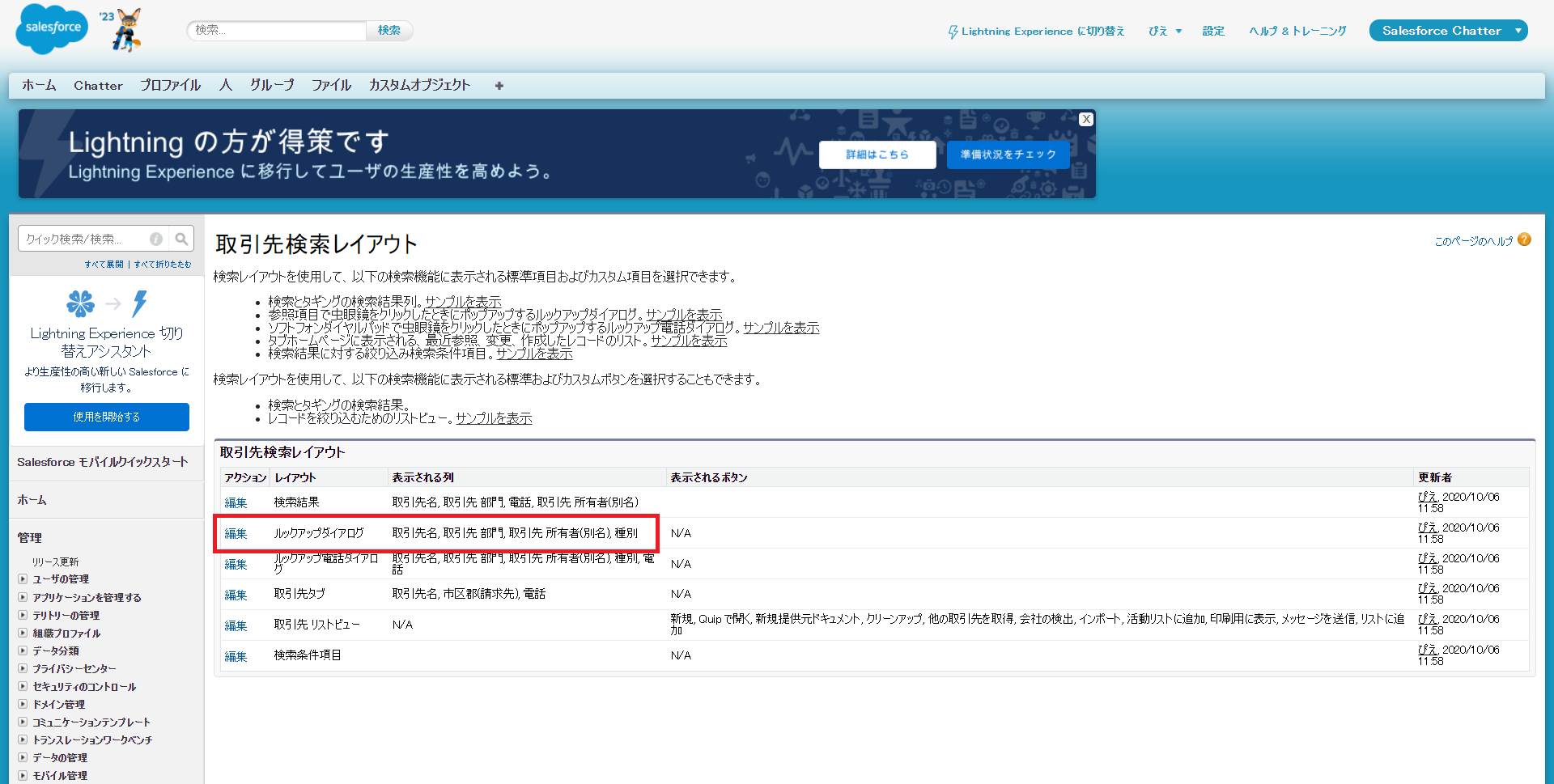
Task: Click the Lightning transition flower icon
Action: point(80,303)
